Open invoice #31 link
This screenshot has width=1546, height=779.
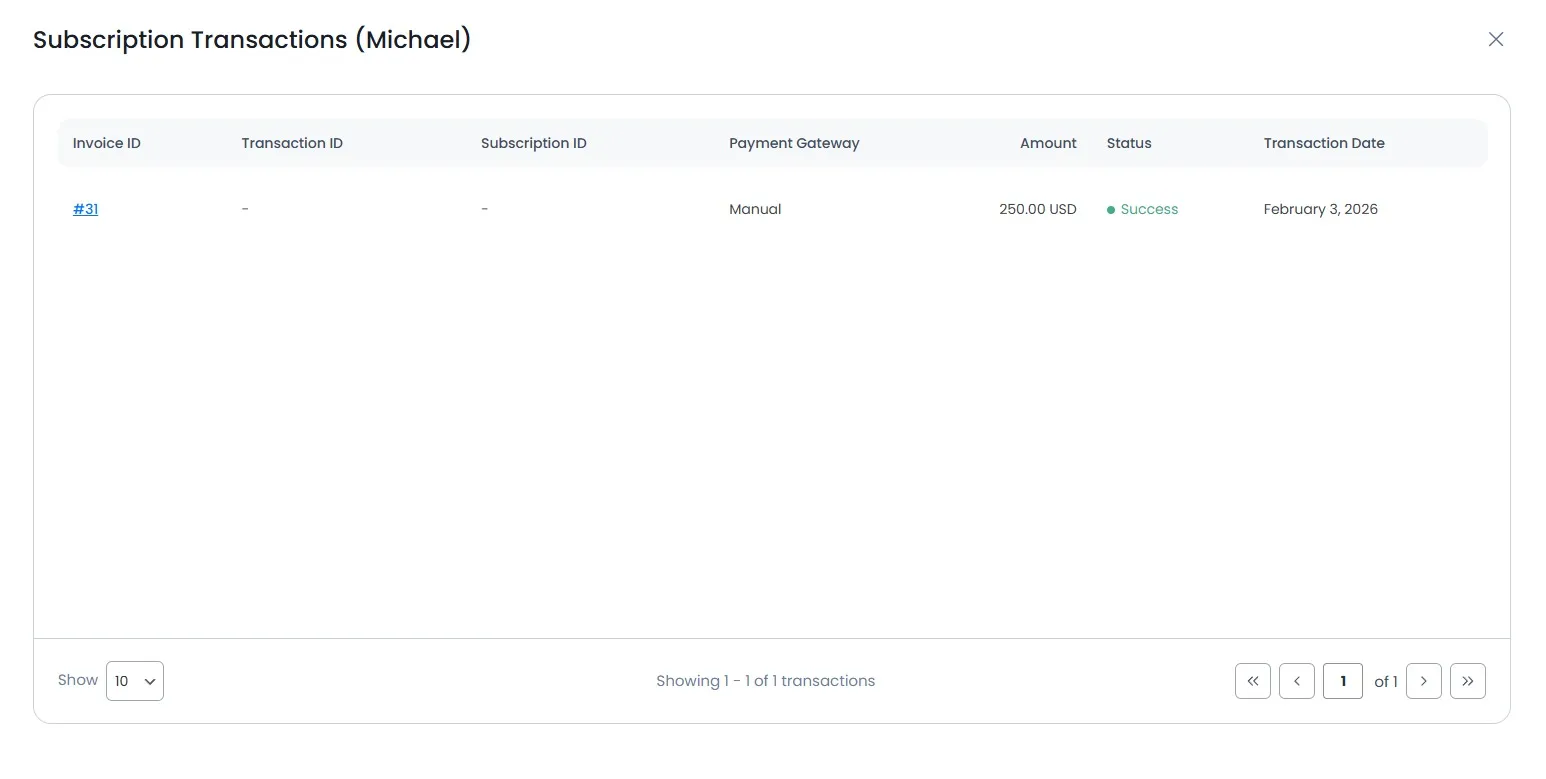click(85, 209)
